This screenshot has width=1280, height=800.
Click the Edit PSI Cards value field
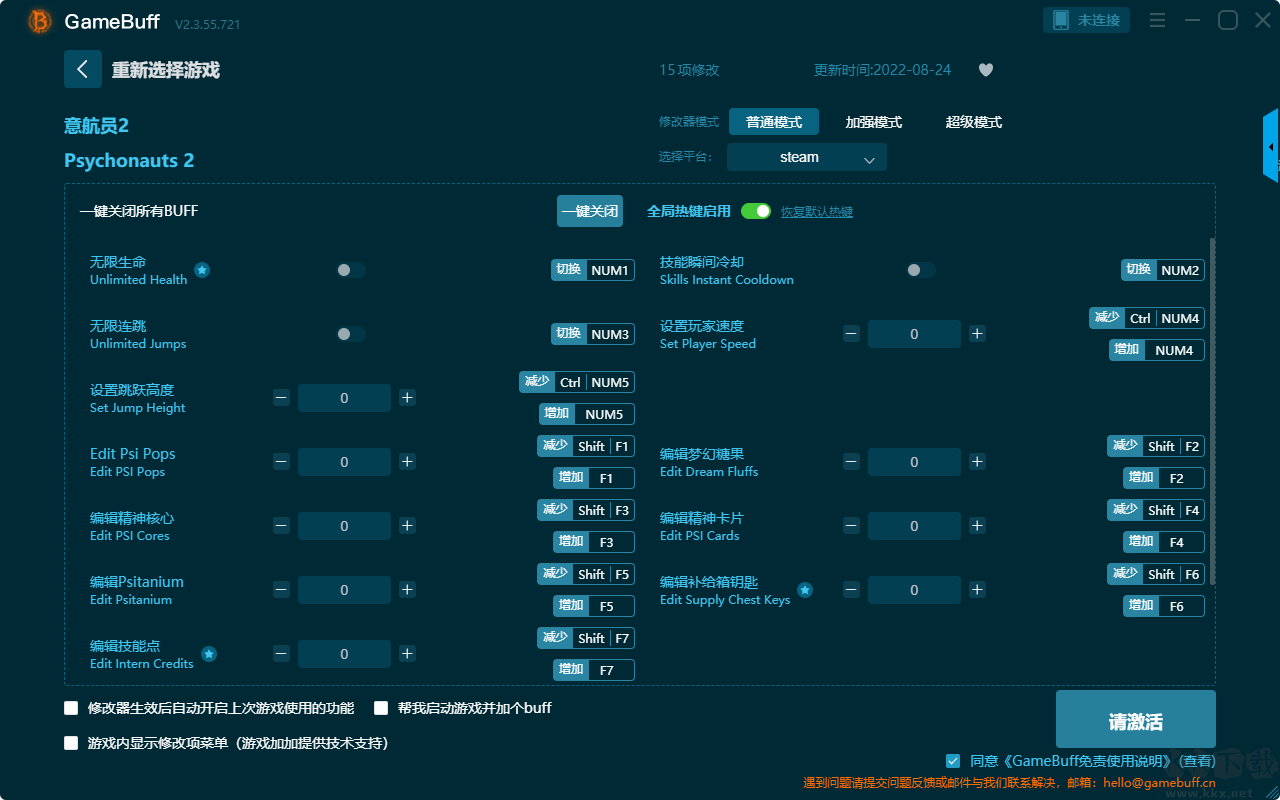(x=914, y=526)
